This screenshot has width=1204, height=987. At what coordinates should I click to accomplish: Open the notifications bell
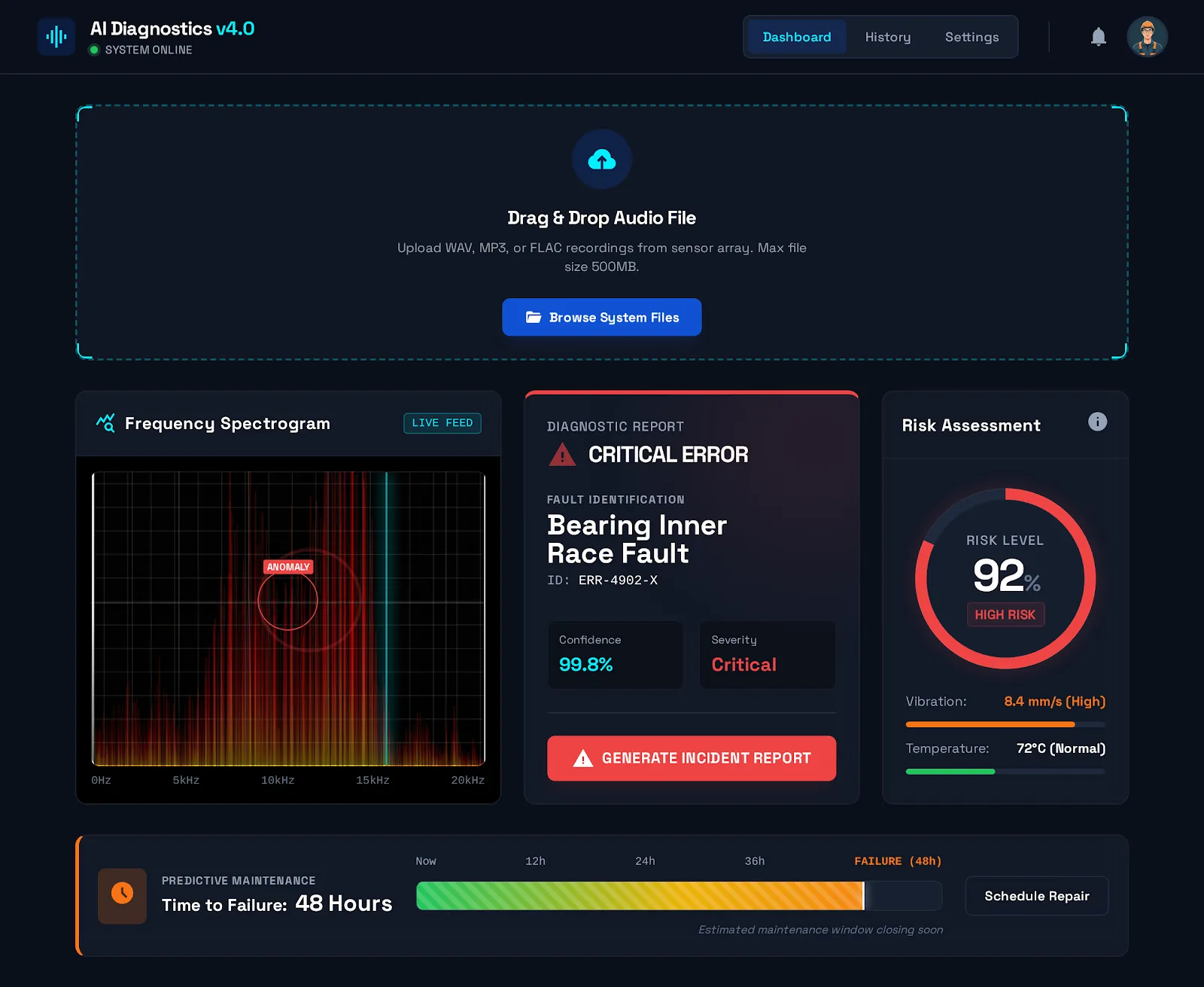point(1098,37)
